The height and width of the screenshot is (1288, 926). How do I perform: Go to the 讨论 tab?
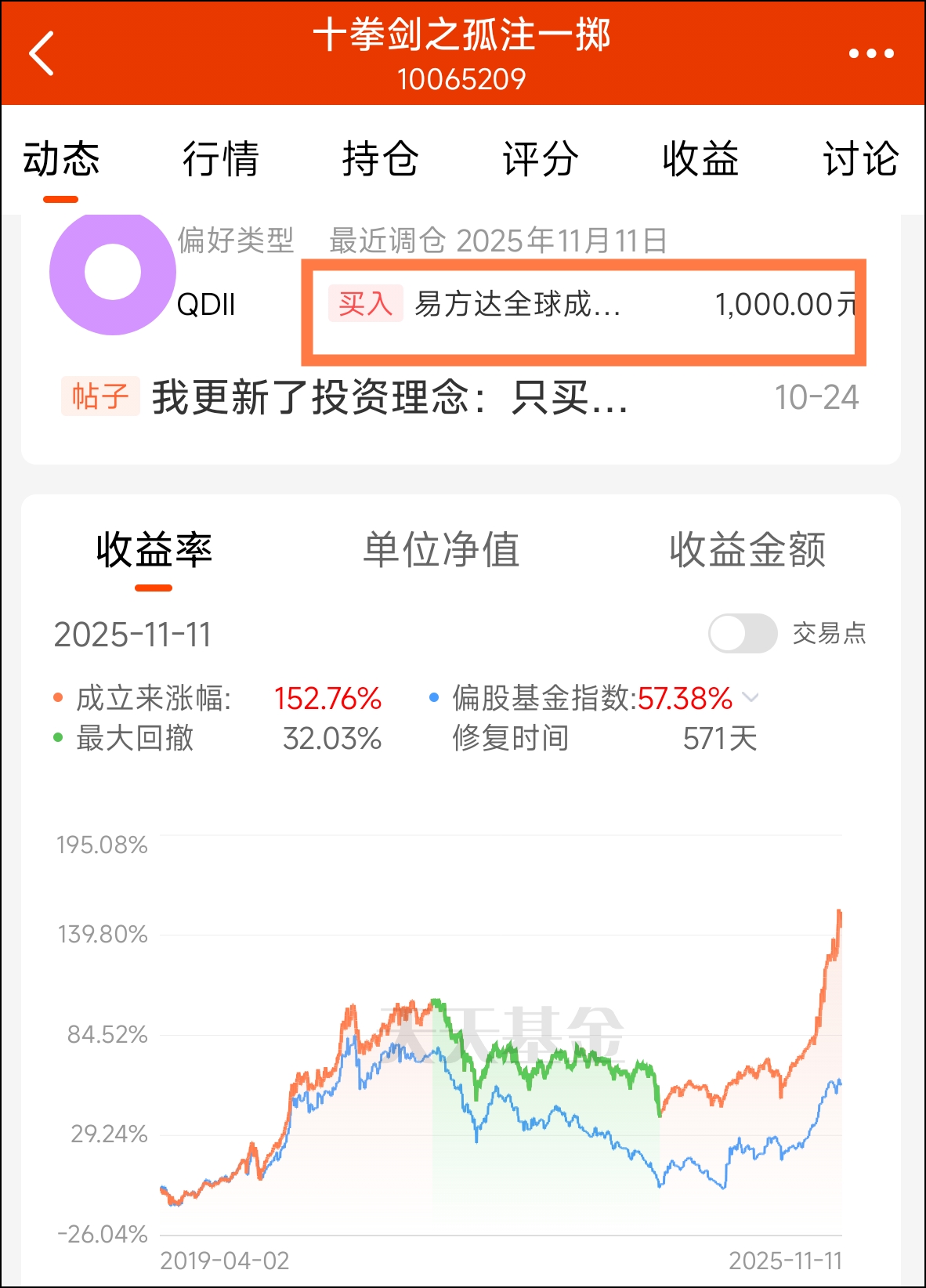860,159
